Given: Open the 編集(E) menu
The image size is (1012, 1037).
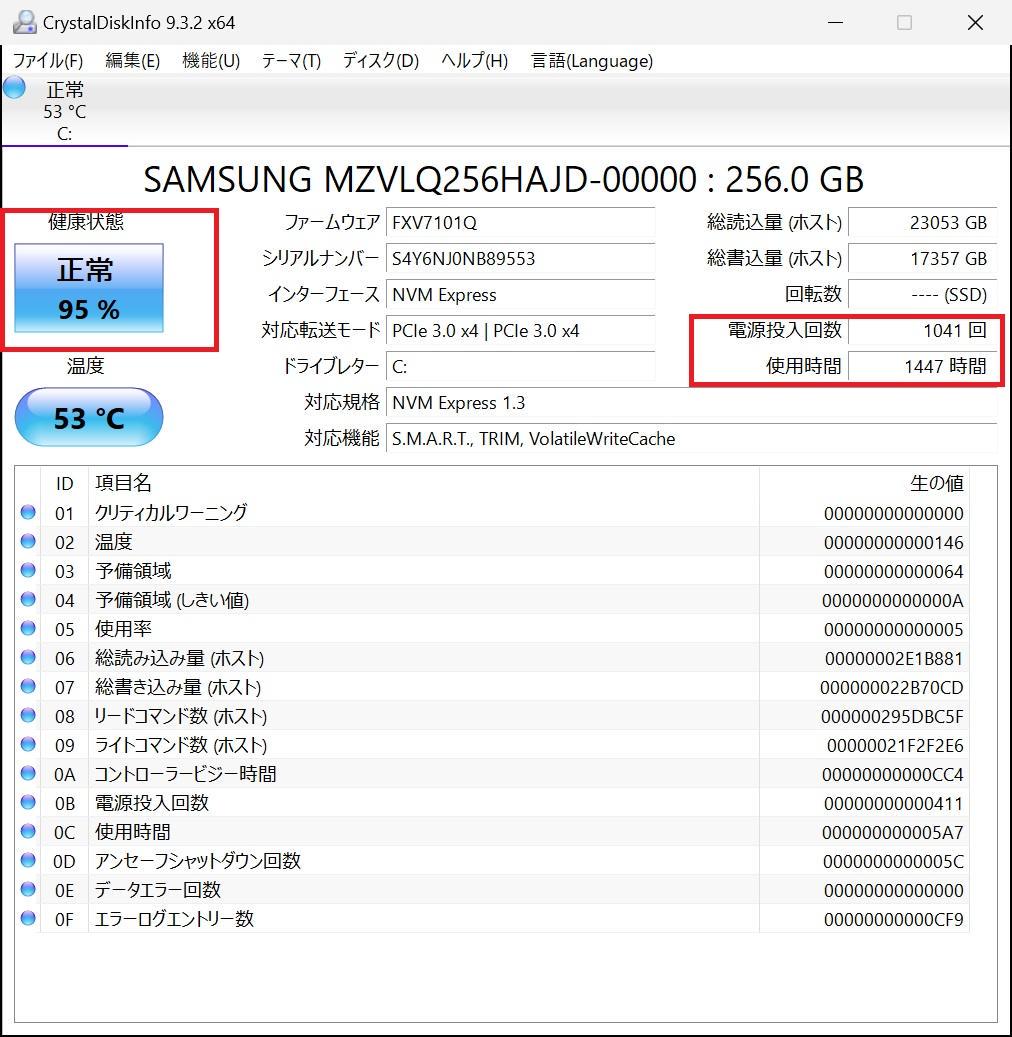Looking at the screenshot, I should point(132,61).
